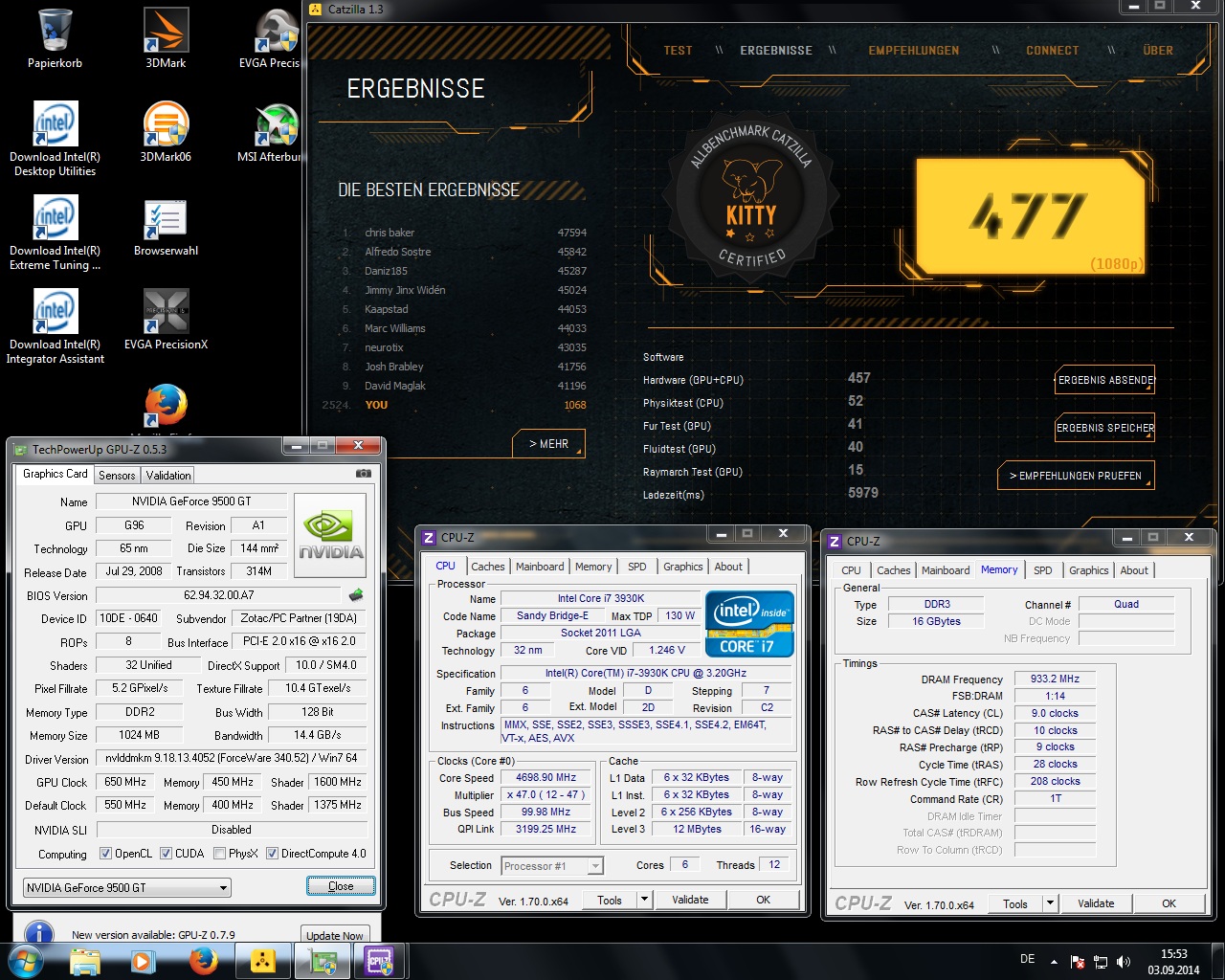Toggle the DirectCompute 4.0 checkbox

click(272, 854)
